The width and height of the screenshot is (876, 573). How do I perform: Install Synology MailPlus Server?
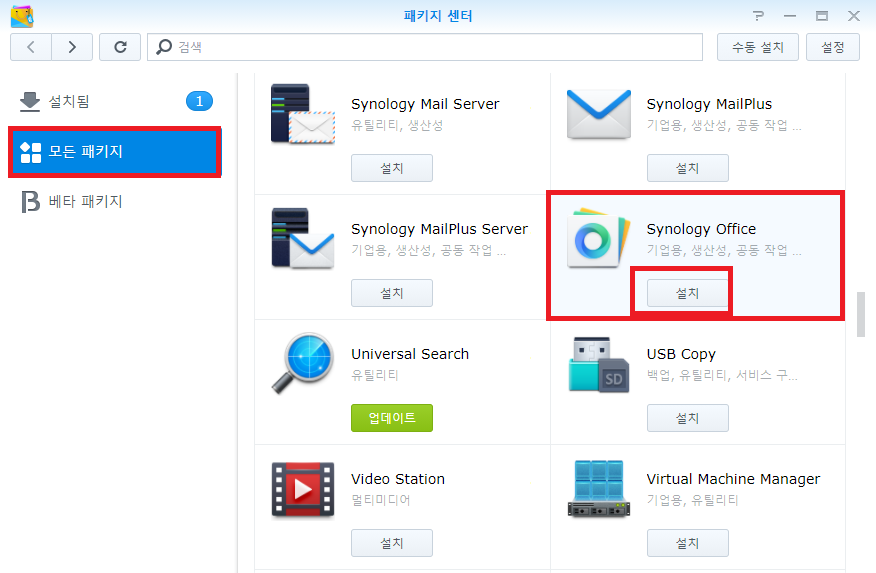(392, 293)
